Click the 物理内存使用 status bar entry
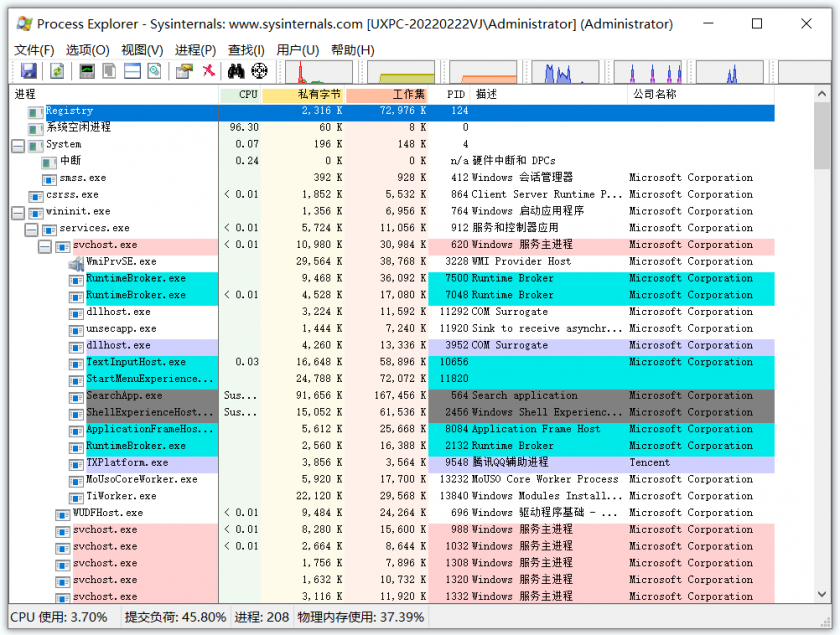Screen dimensions: 840x635 (x=361, y=617)
